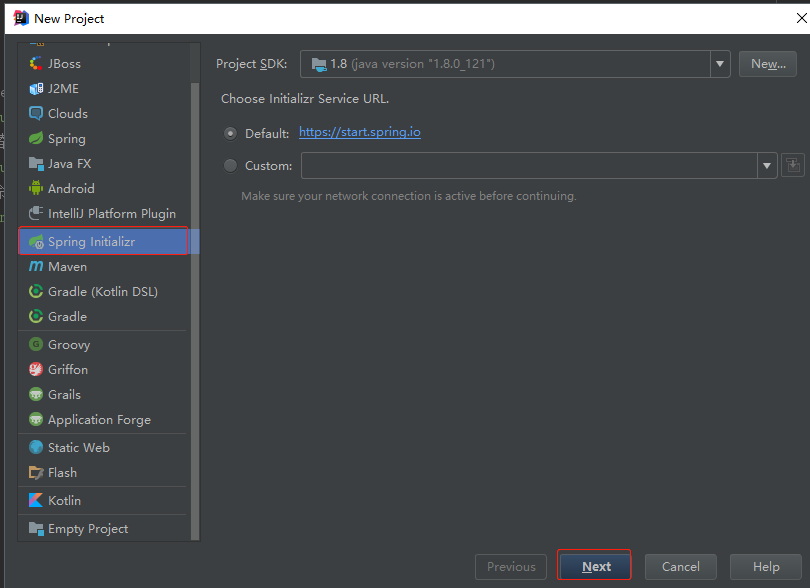Click the Application Forge label text
The width and height of the screenshot is (810, 588).
99,420
